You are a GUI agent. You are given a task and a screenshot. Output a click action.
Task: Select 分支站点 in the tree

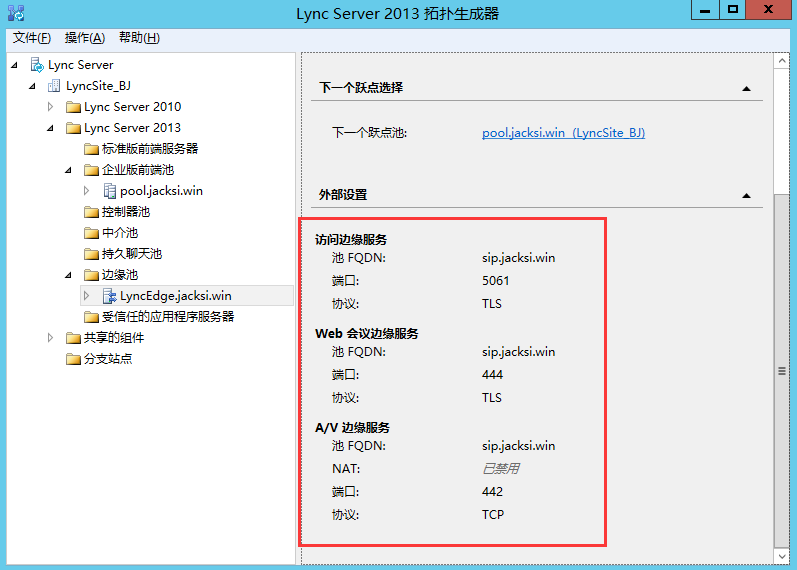[x=108, y=359]
